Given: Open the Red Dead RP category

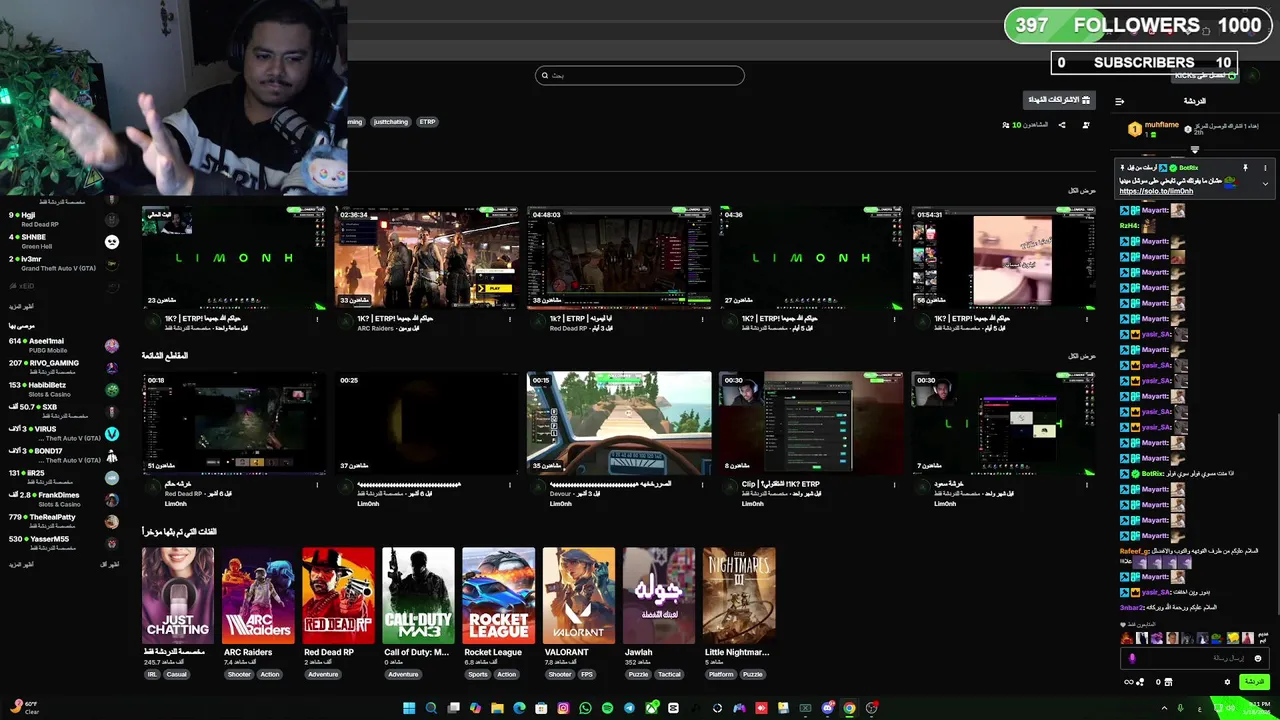Looking at the screenshot, I should (x=338, y=595).
